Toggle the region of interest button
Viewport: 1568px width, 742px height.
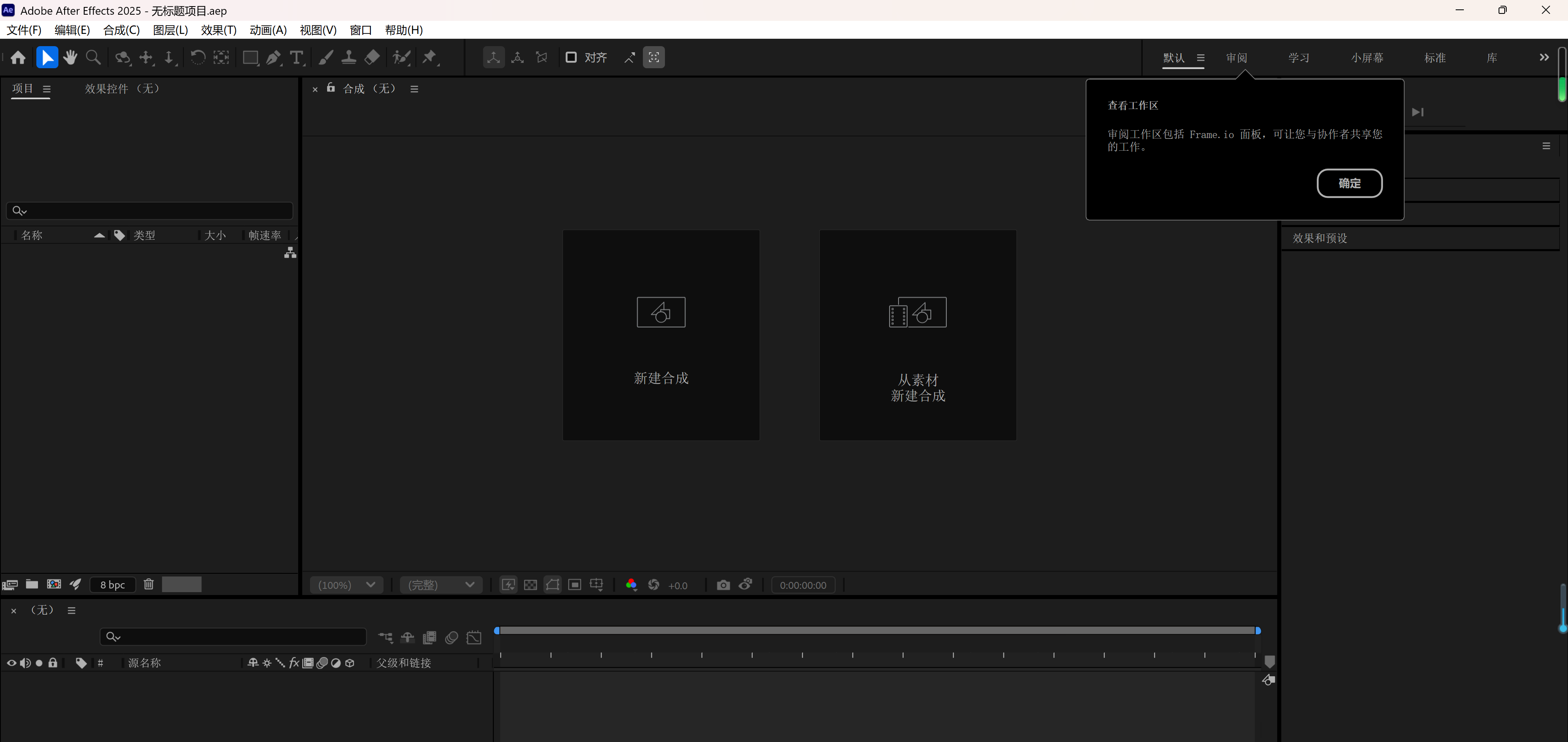tap(575, 585)
